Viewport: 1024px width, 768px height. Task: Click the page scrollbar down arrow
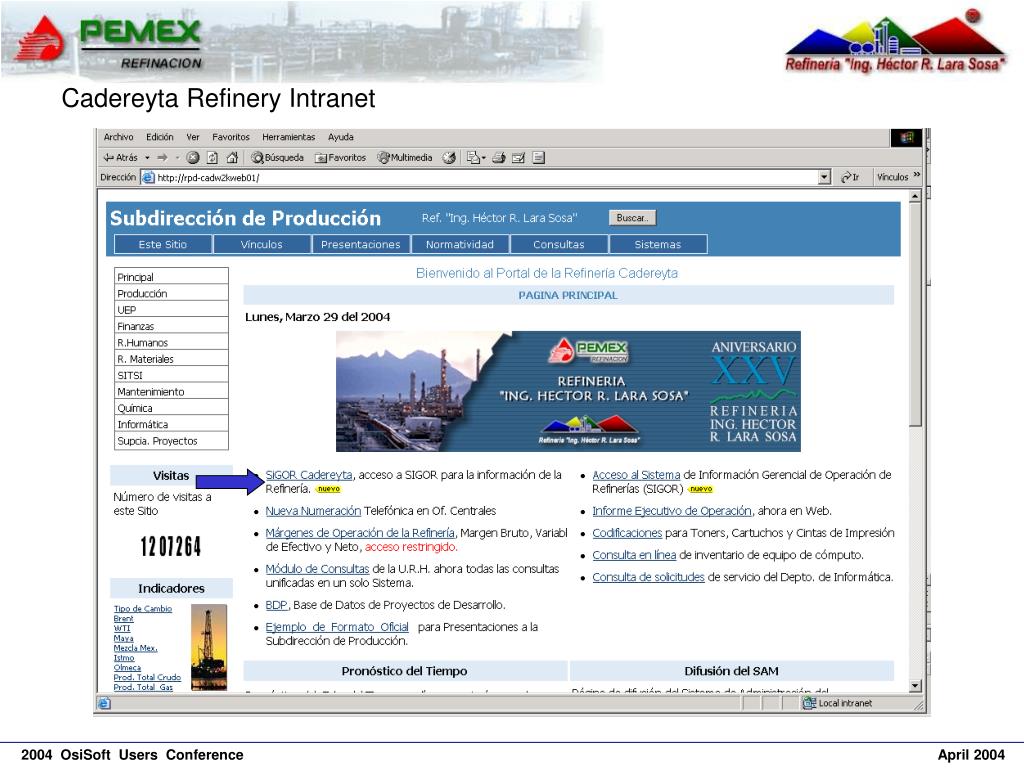point(915,686)
